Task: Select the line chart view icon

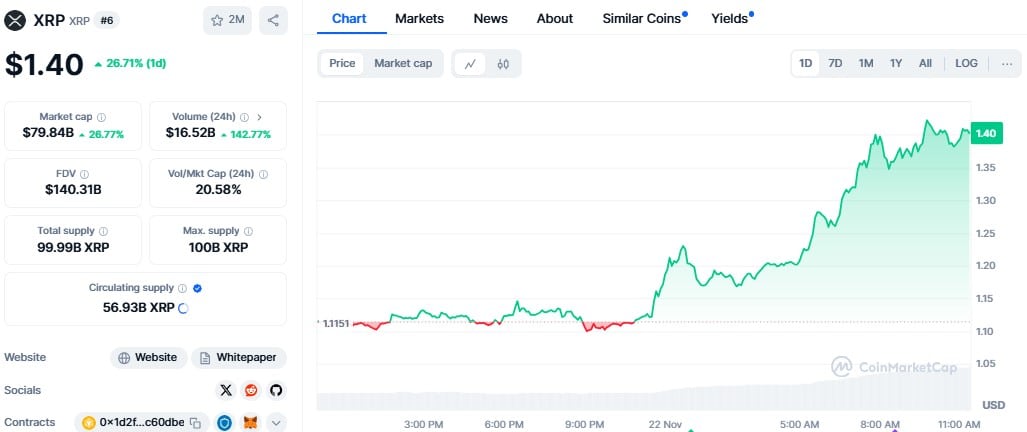Action: click(470, 63)
